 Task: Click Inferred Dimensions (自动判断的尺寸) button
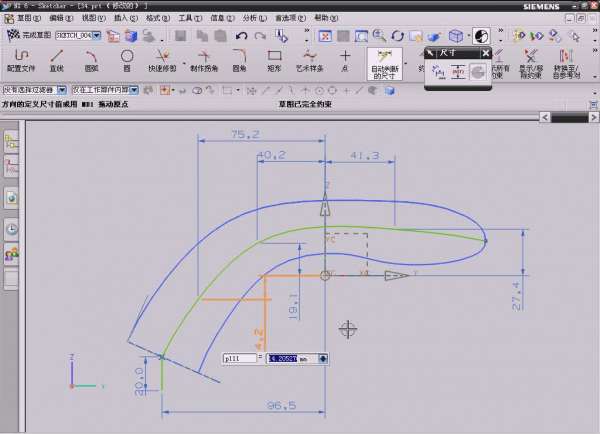pos(384,63)
